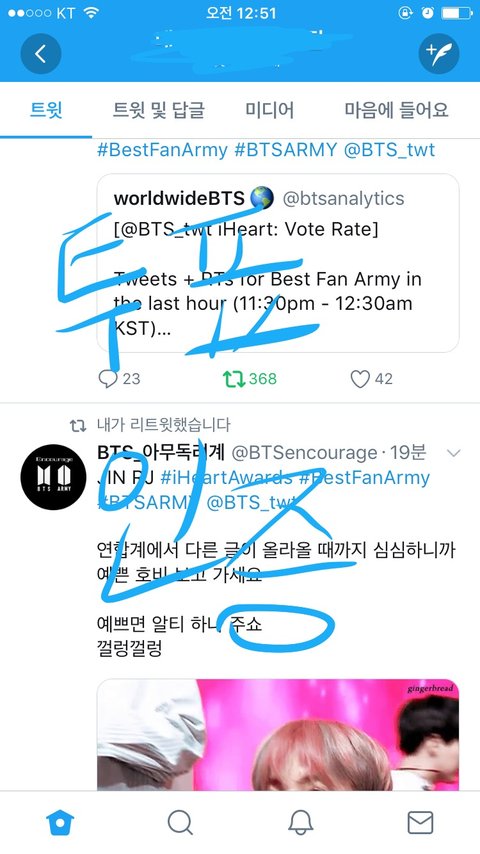
Task: Open the Messages envelope icon
Action: (421, 822)
